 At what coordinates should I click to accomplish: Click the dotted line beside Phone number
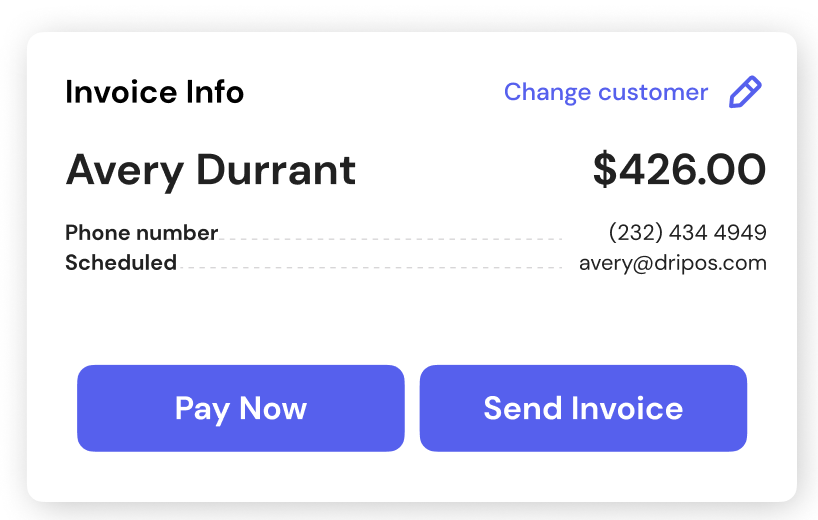click(390, 239)
